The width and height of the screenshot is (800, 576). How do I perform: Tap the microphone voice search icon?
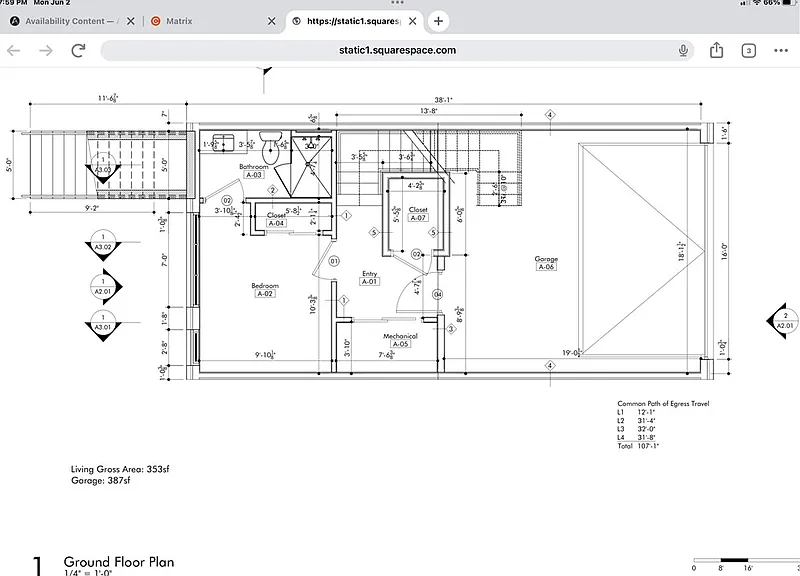tap(683, 50)
